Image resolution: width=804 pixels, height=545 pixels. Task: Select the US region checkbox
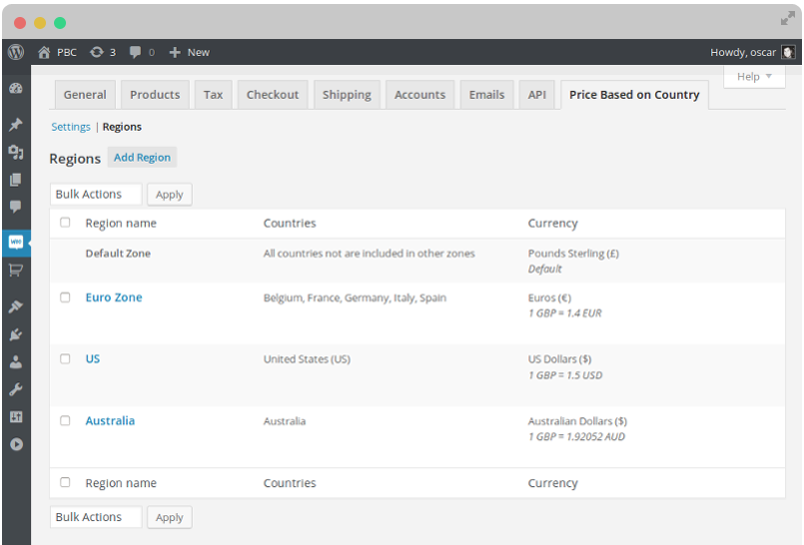point(65,359)
